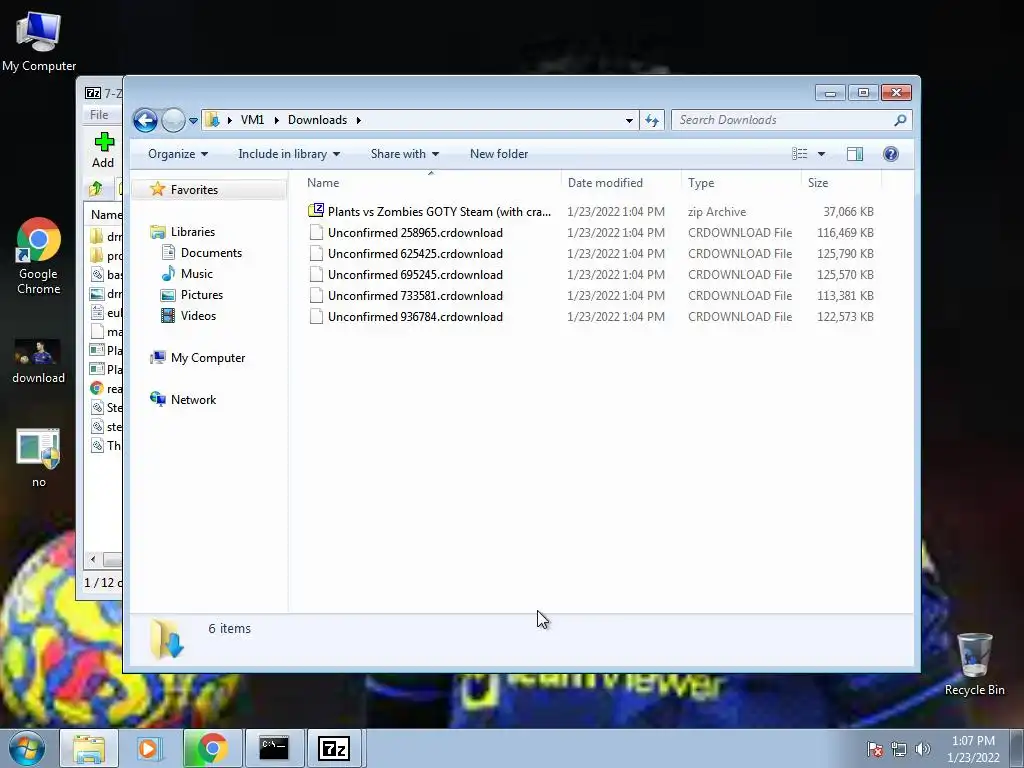1024x768 pixels.
Task: Click the magnifier icon in the search box
Action: coord(900,120)
